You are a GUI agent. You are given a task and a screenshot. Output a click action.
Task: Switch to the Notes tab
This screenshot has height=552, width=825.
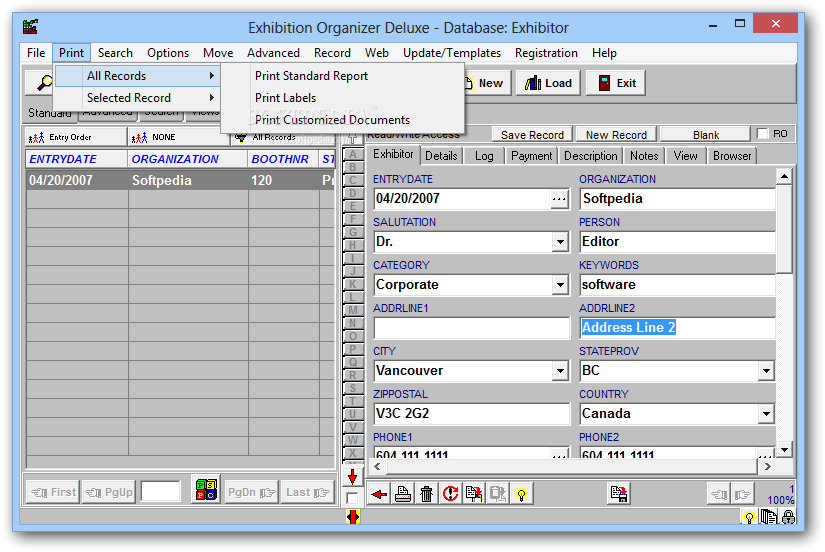(x=644, y=156)
